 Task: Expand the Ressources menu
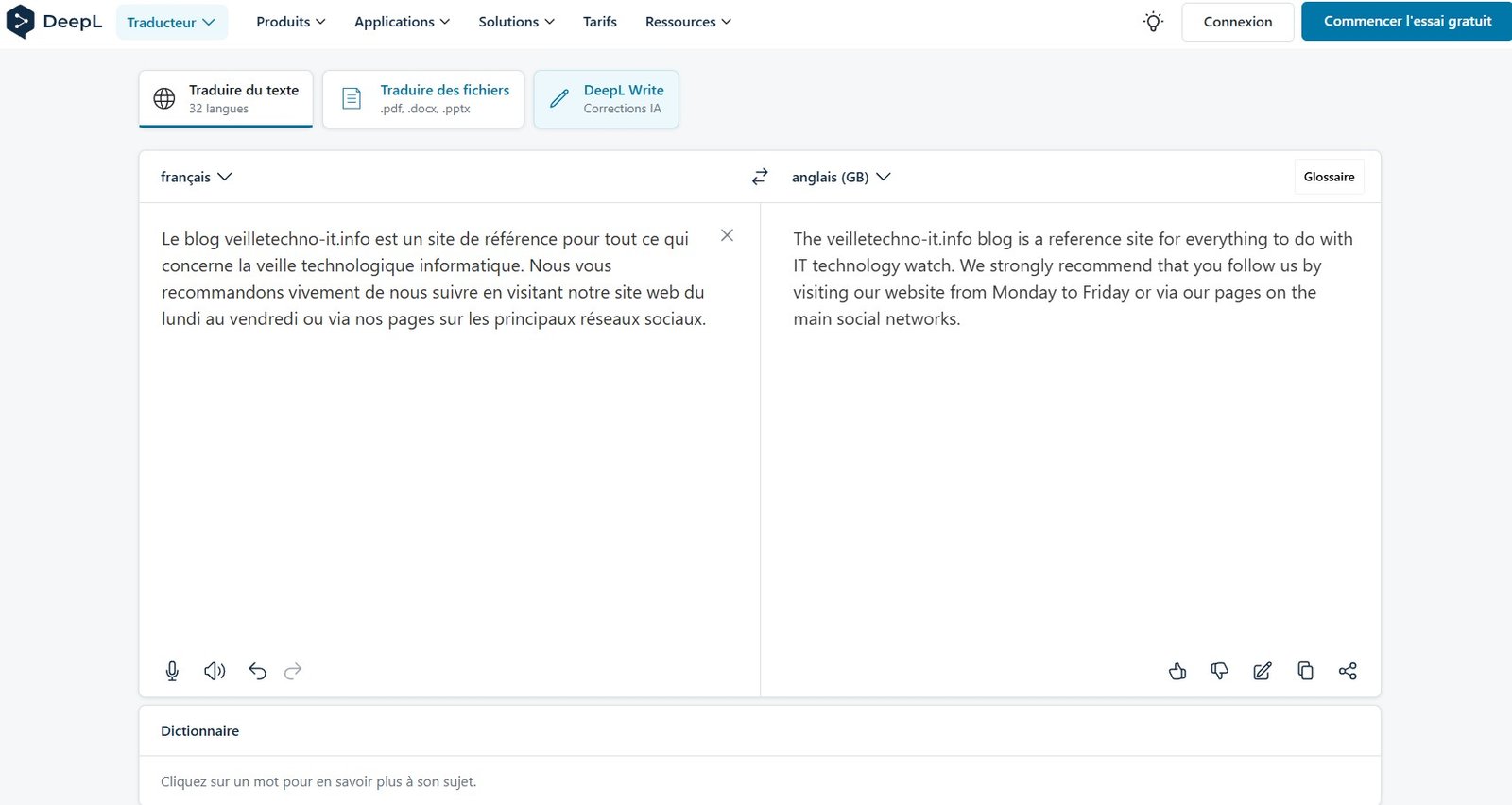688,22
